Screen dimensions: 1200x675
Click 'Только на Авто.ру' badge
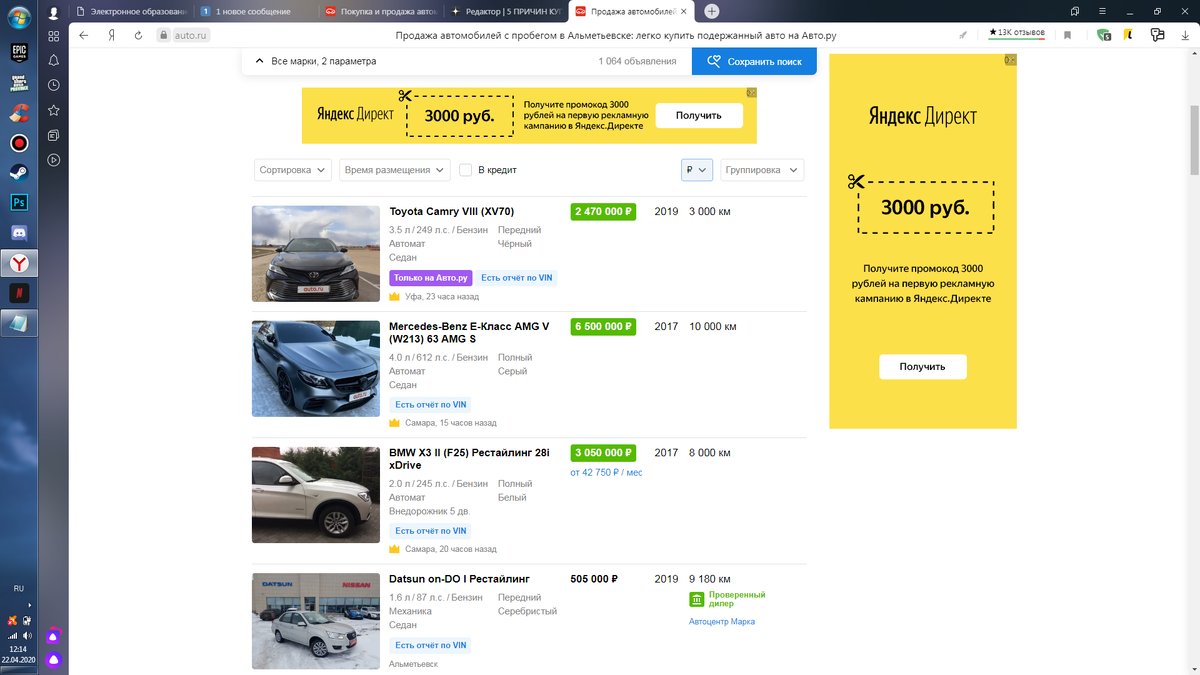click(430, 278)
